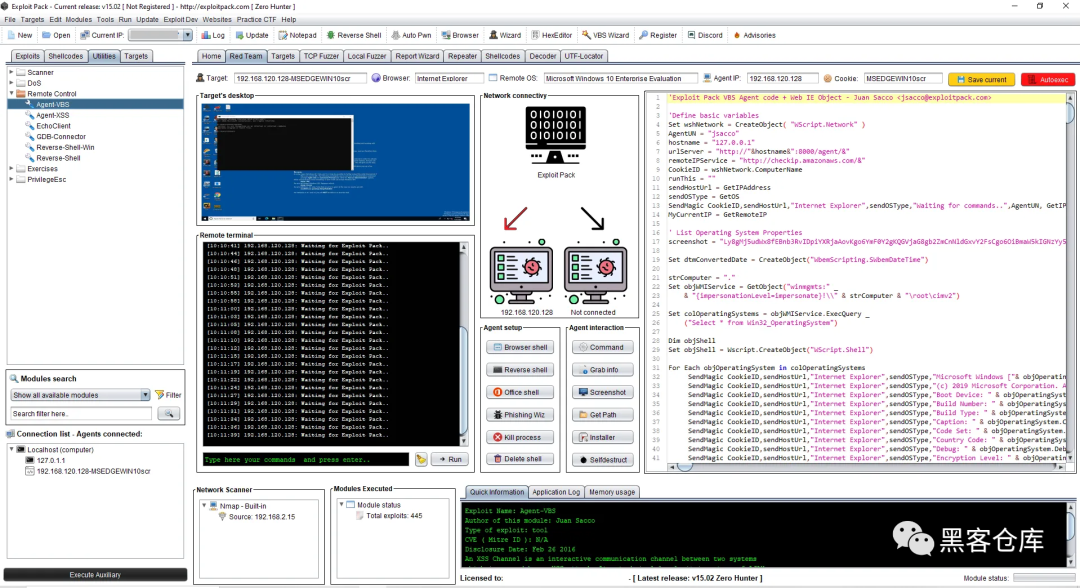This screenshot has width=1080, height=588.
Task: Launch Notepad from the toolbar
Action: pos(298,35)
